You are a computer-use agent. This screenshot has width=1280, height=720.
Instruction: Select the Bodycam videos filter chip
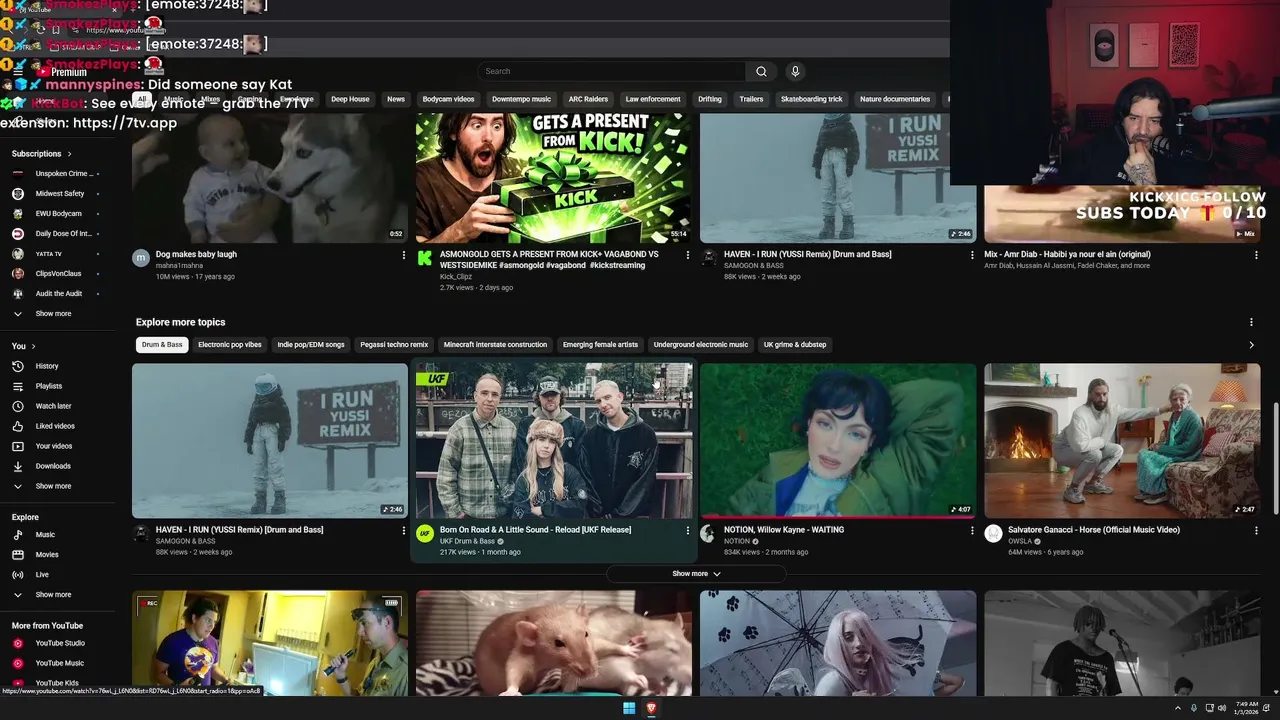coord(448,99)
